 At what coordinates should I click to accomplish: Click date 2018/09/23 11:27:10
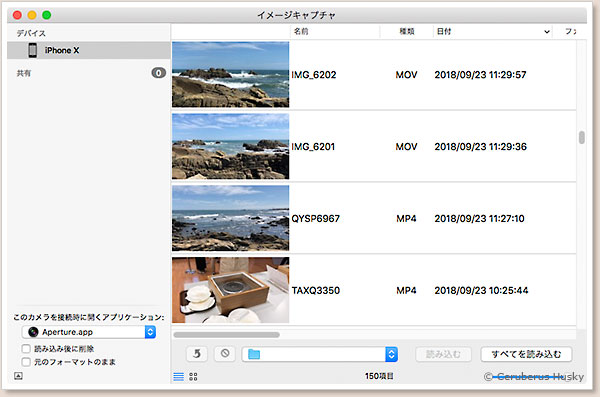coord(479,219)
